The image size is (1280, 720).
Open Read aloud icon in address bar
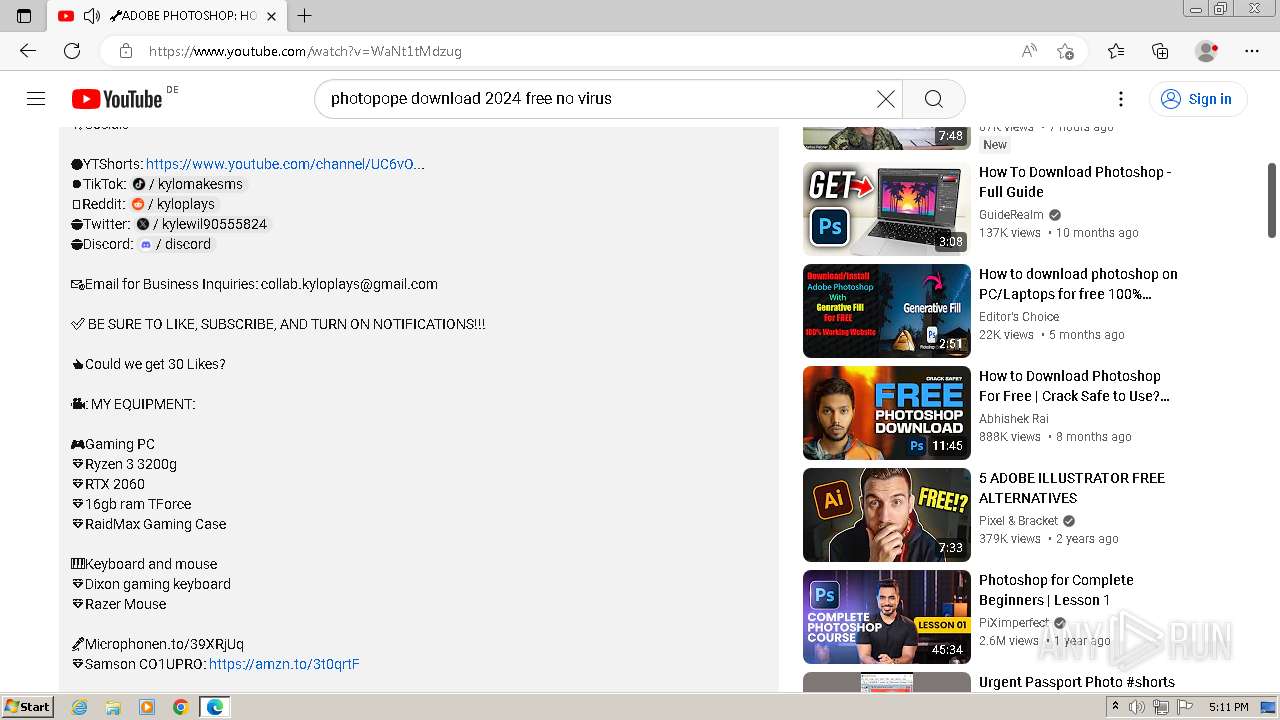pyautogui.click(x=1029, y=51)
